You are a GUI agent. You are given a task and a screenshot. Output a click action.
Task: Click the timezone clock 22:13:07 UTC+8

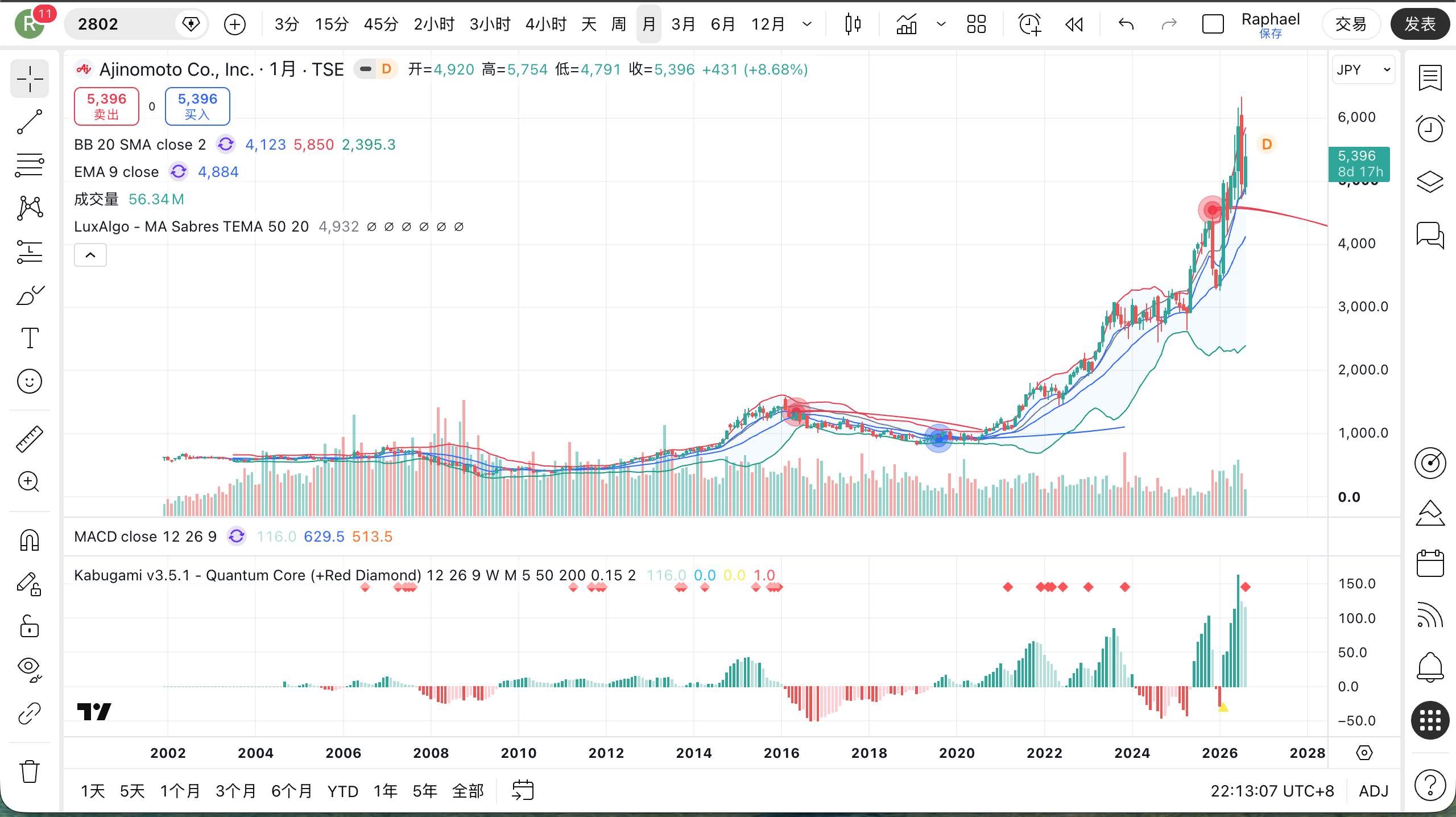[1272, 791]
